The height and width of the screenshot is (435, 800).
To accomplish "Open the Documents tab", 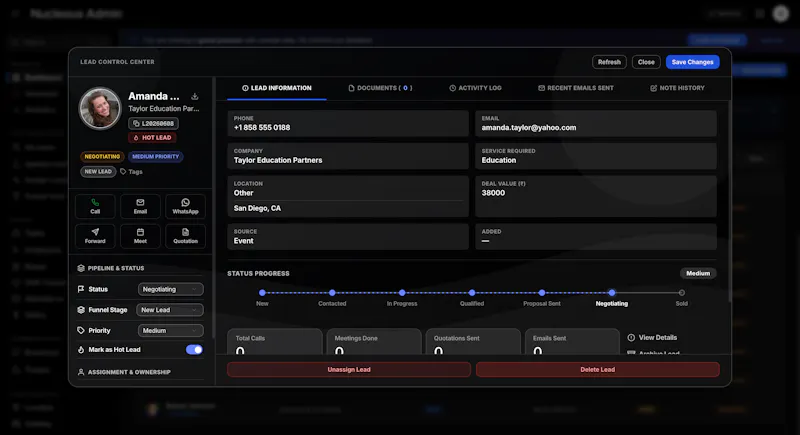I will coord(380,88).
